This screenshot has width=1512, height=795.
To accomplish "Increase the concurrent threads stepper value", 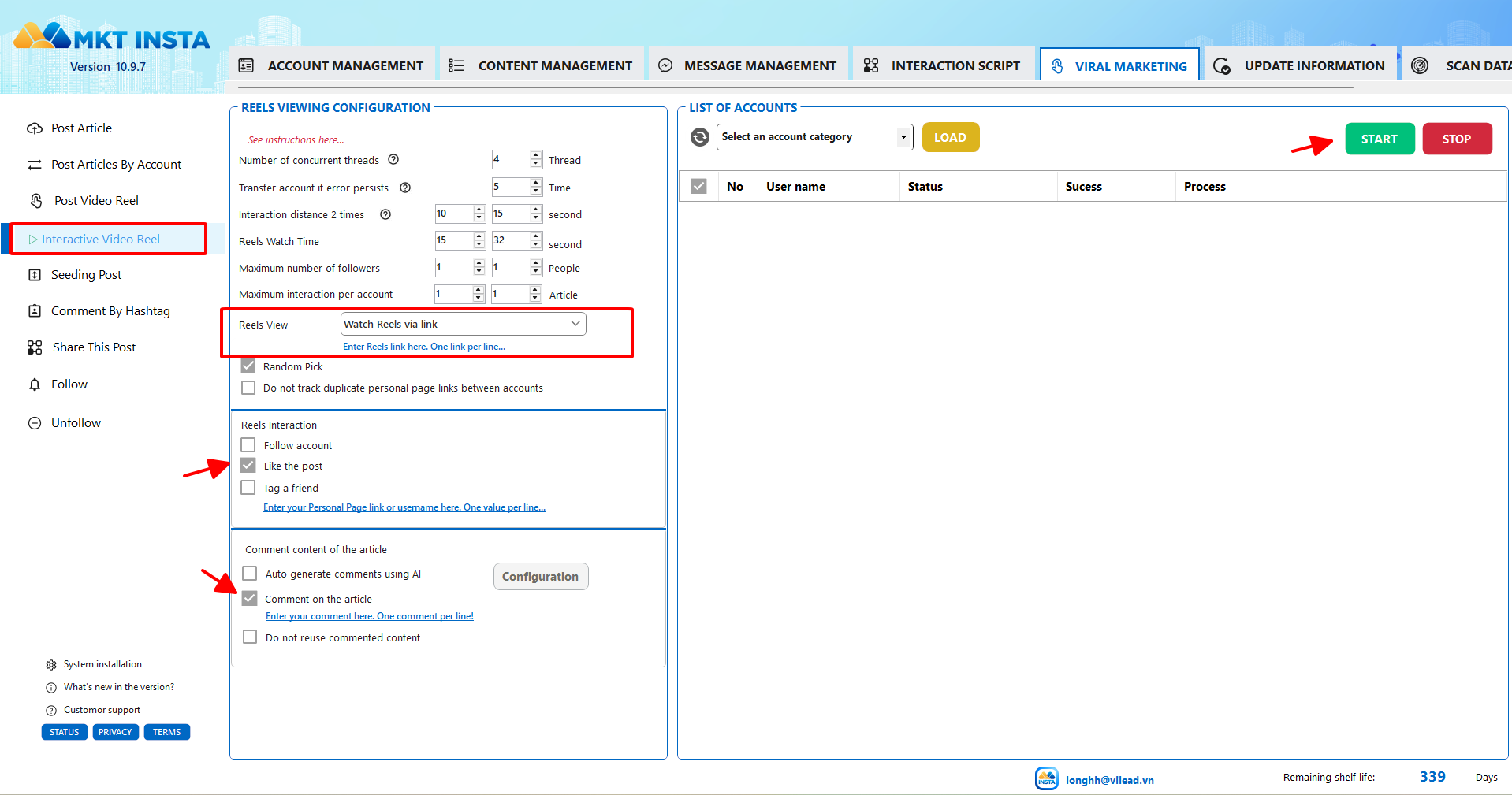I will (x=536, y=155).
